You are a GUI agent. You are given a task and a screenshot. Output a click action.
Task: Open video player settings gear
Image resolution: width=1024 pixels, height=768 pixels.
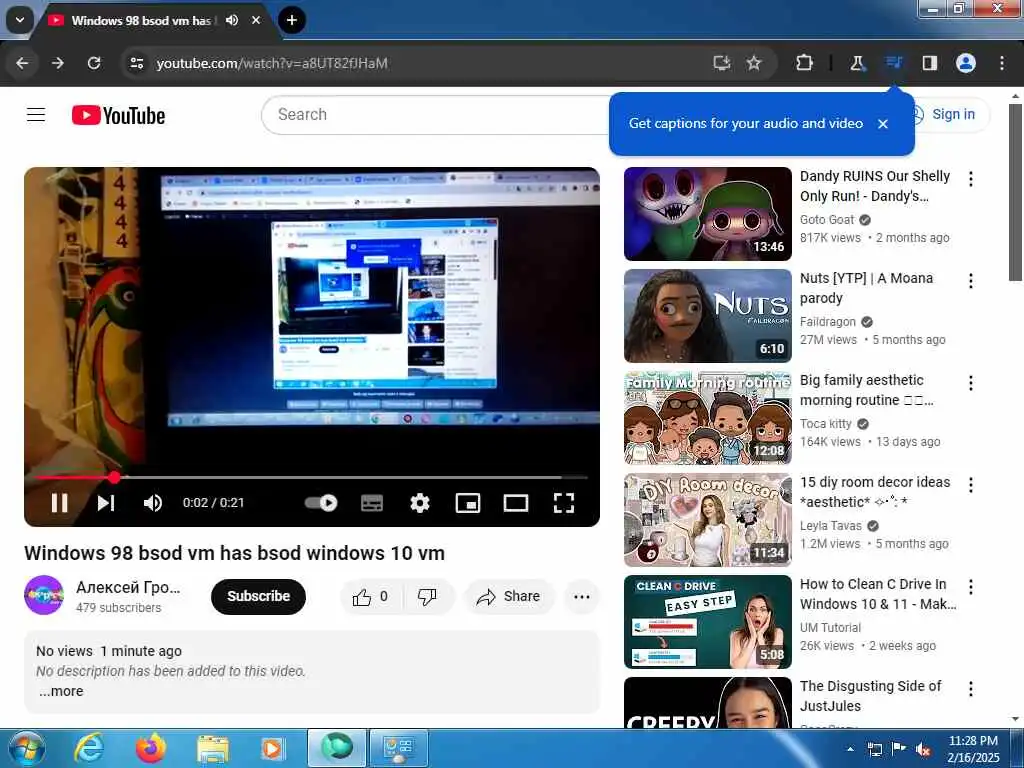(419, 503)
